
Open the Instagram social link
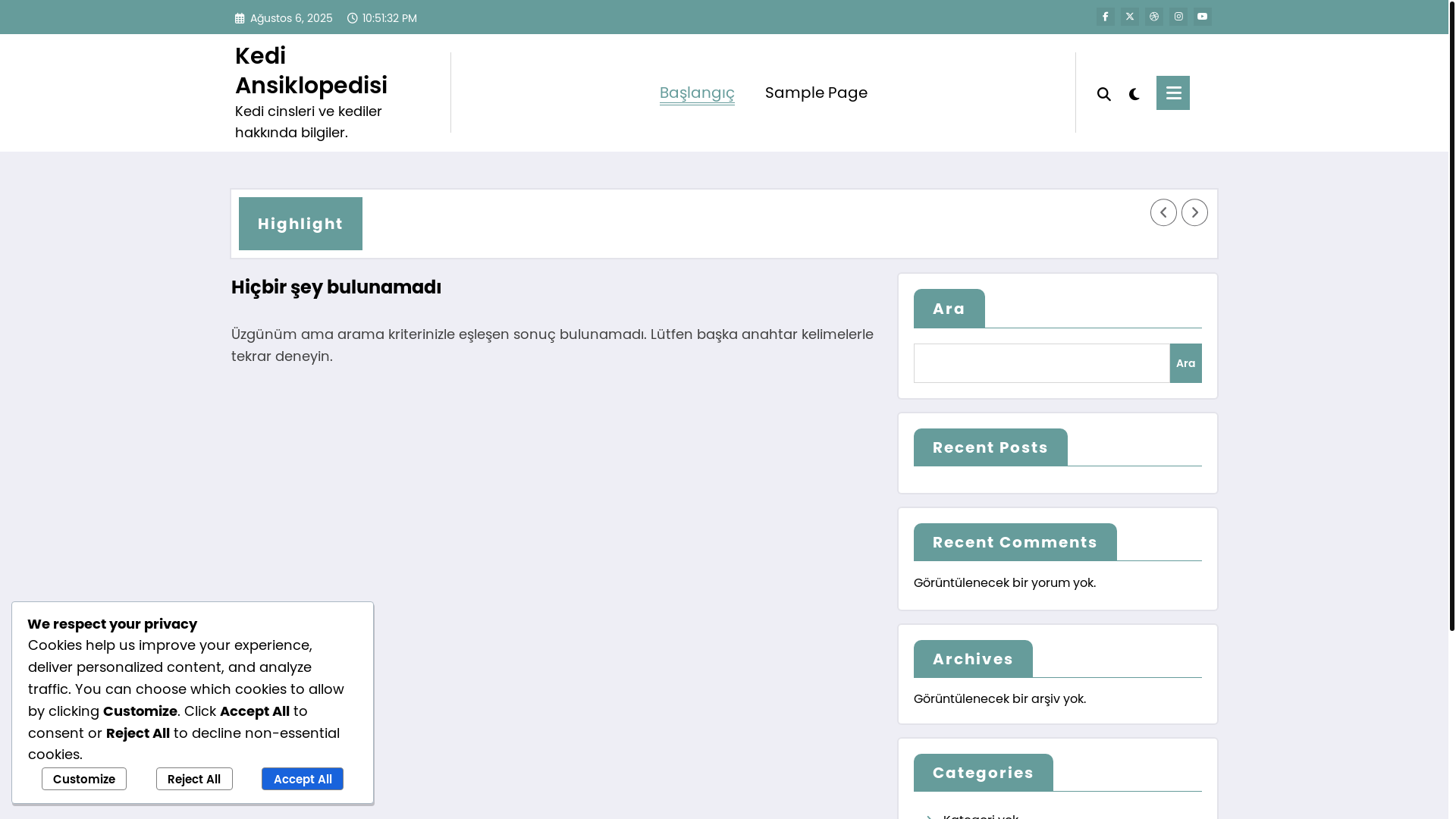(x=1178, y=17)
